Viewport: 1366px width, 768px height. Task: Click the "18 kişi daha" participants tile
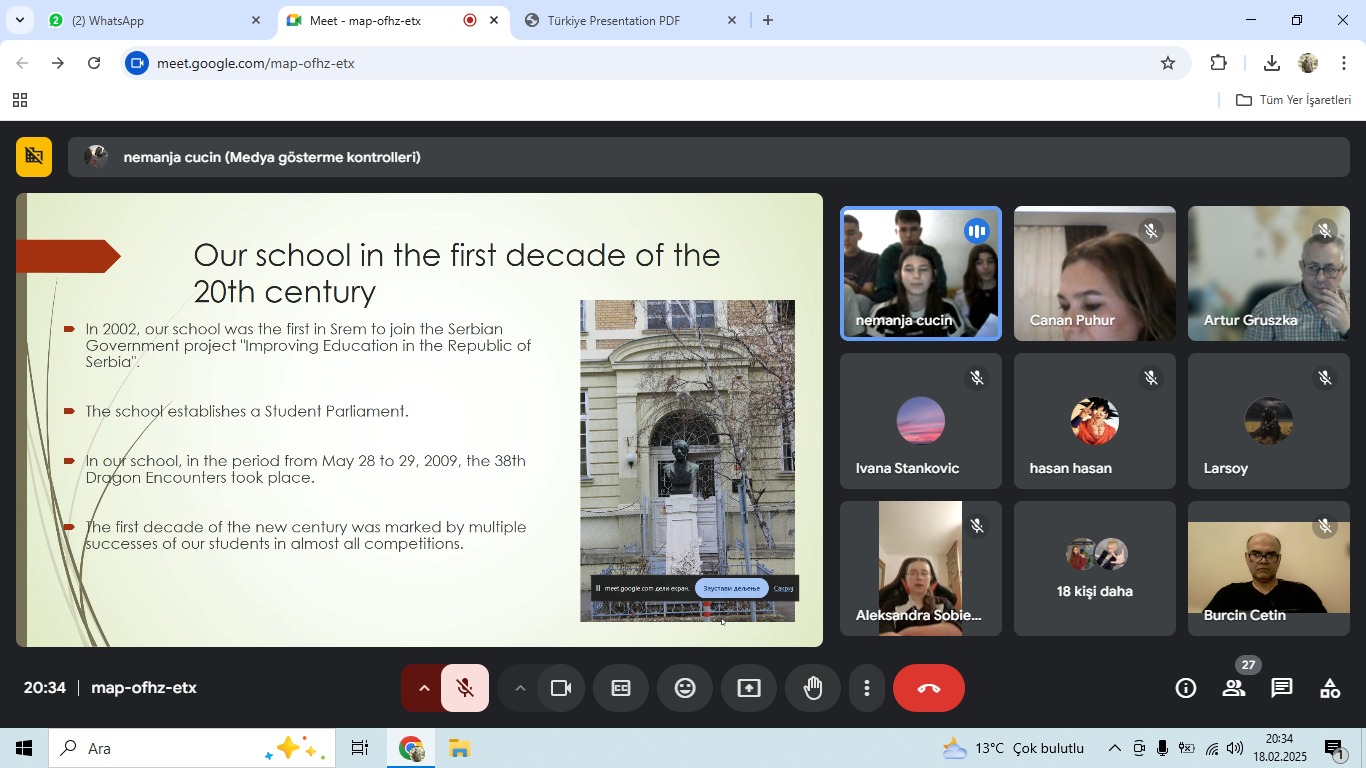(x=1094, y=569)
